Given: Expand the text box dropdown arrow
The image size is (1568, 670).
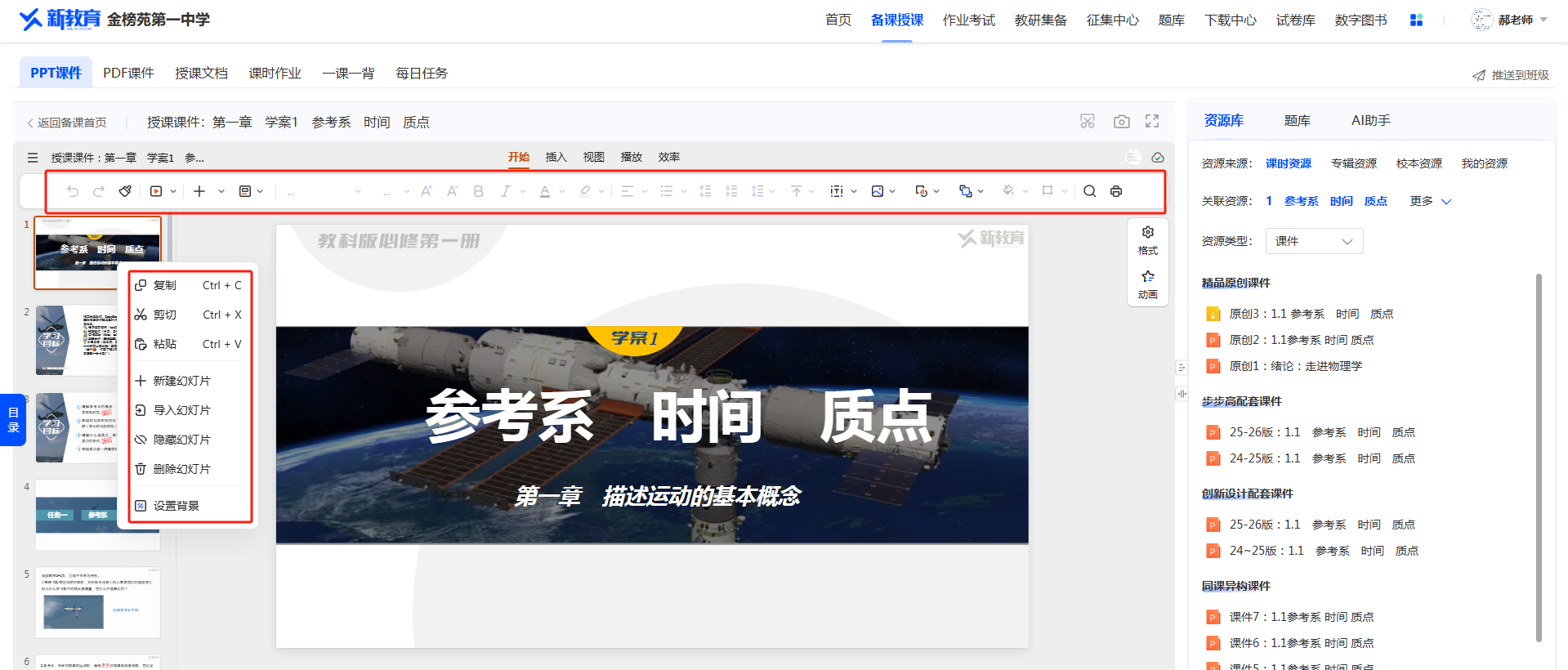Looking at the screenshot, I should (854, 191).
